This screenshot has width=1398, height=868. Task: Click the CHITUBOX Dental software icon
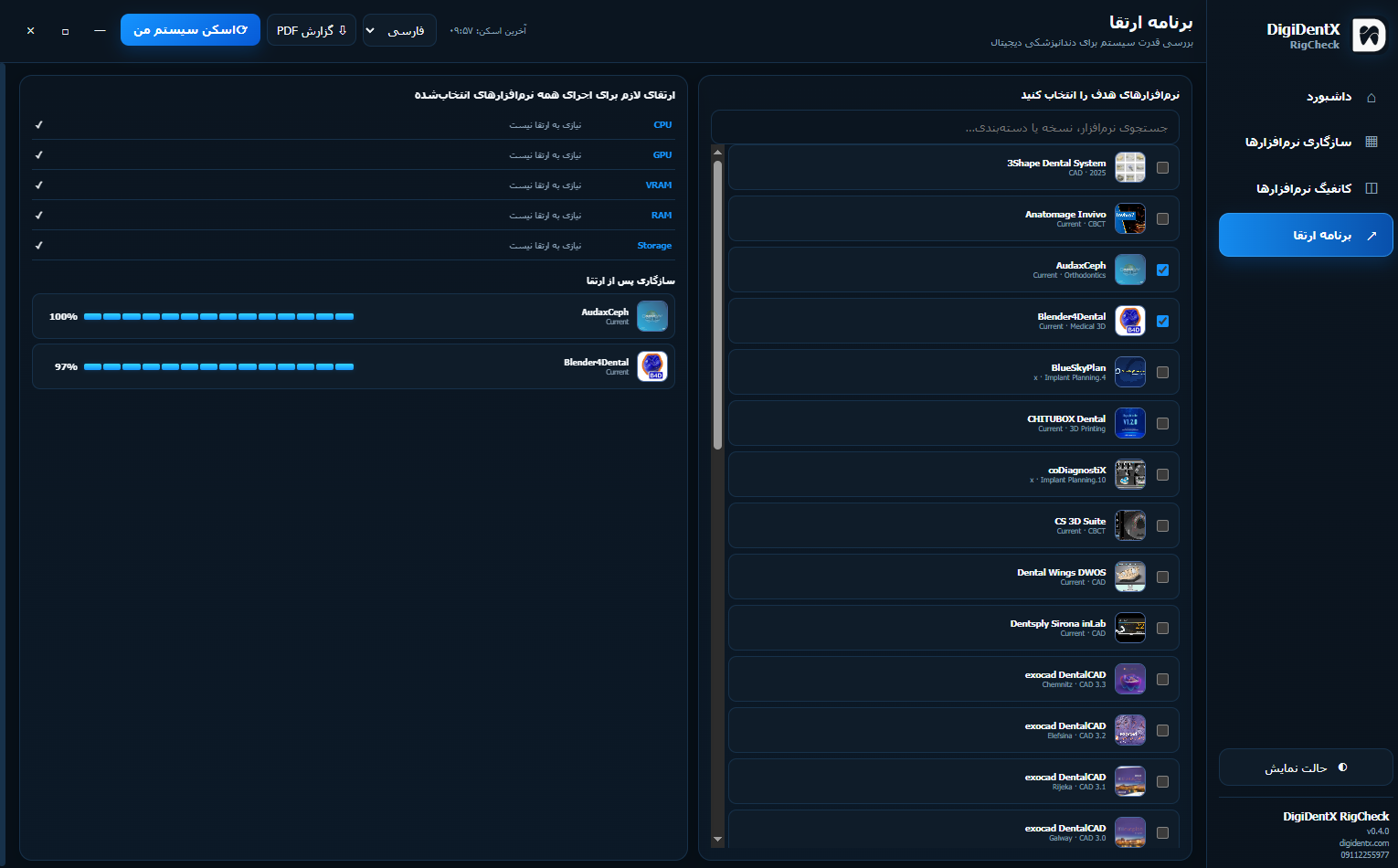[x=1130, y=423]
